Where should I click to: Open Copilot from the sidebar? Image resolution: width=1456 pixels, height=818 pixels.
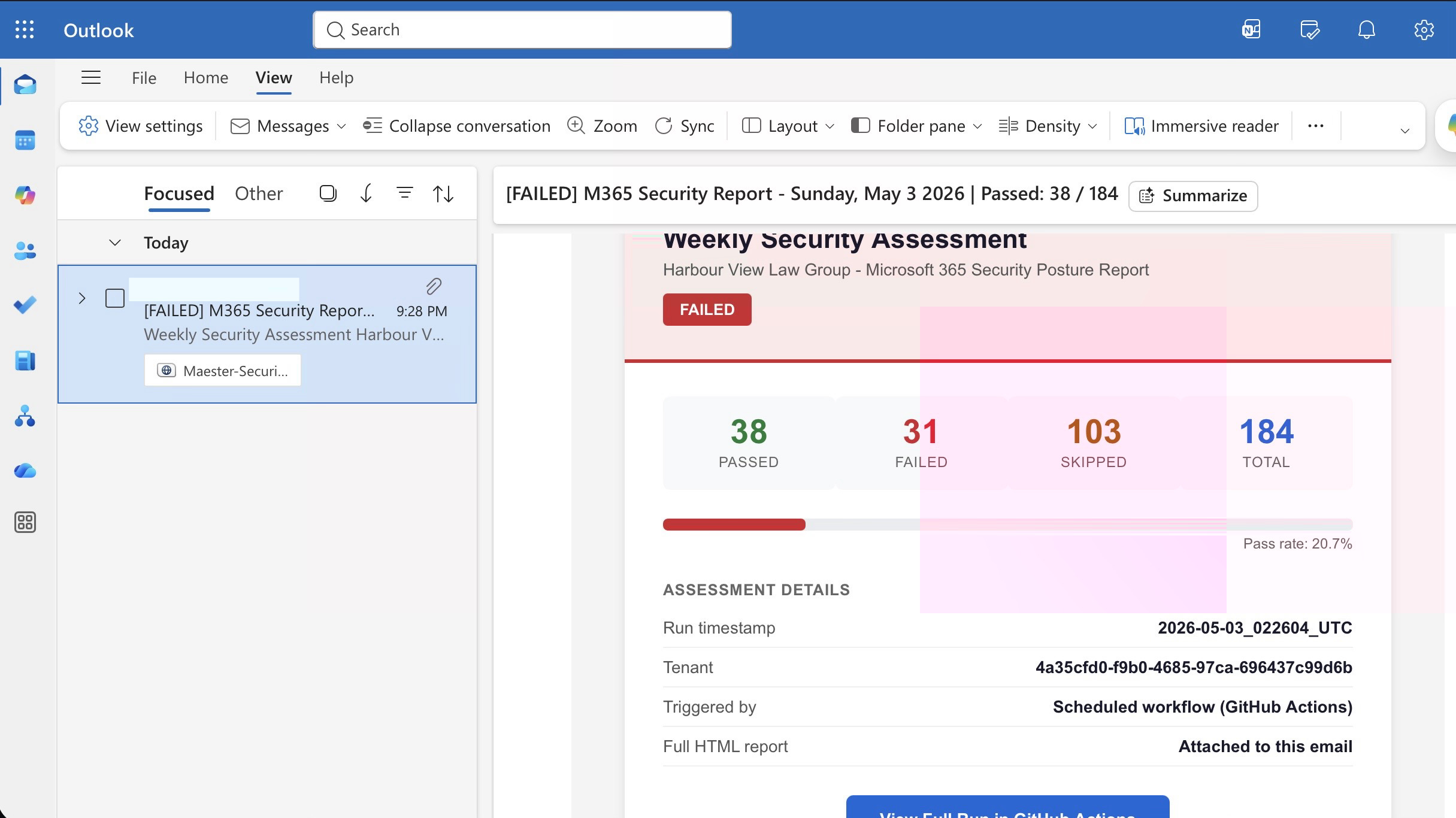25,195
